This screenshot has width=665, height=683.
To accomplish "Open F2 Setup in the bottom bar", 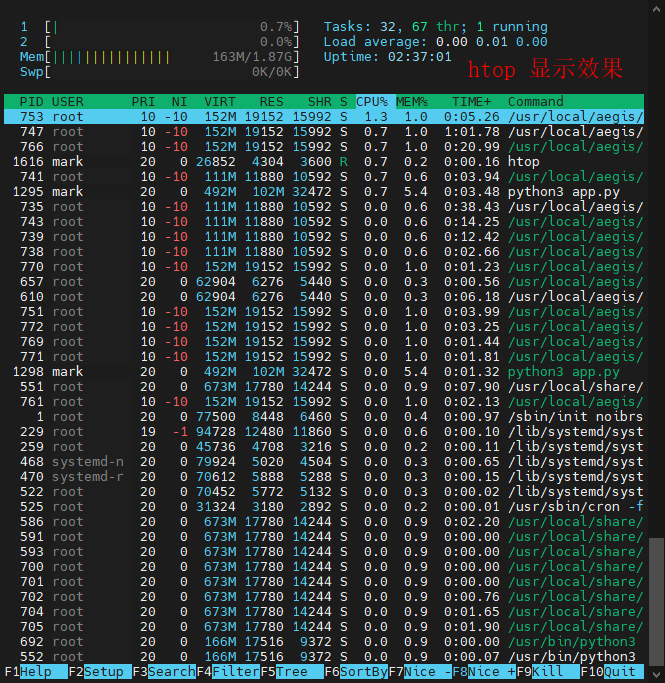I will point(100,671).
